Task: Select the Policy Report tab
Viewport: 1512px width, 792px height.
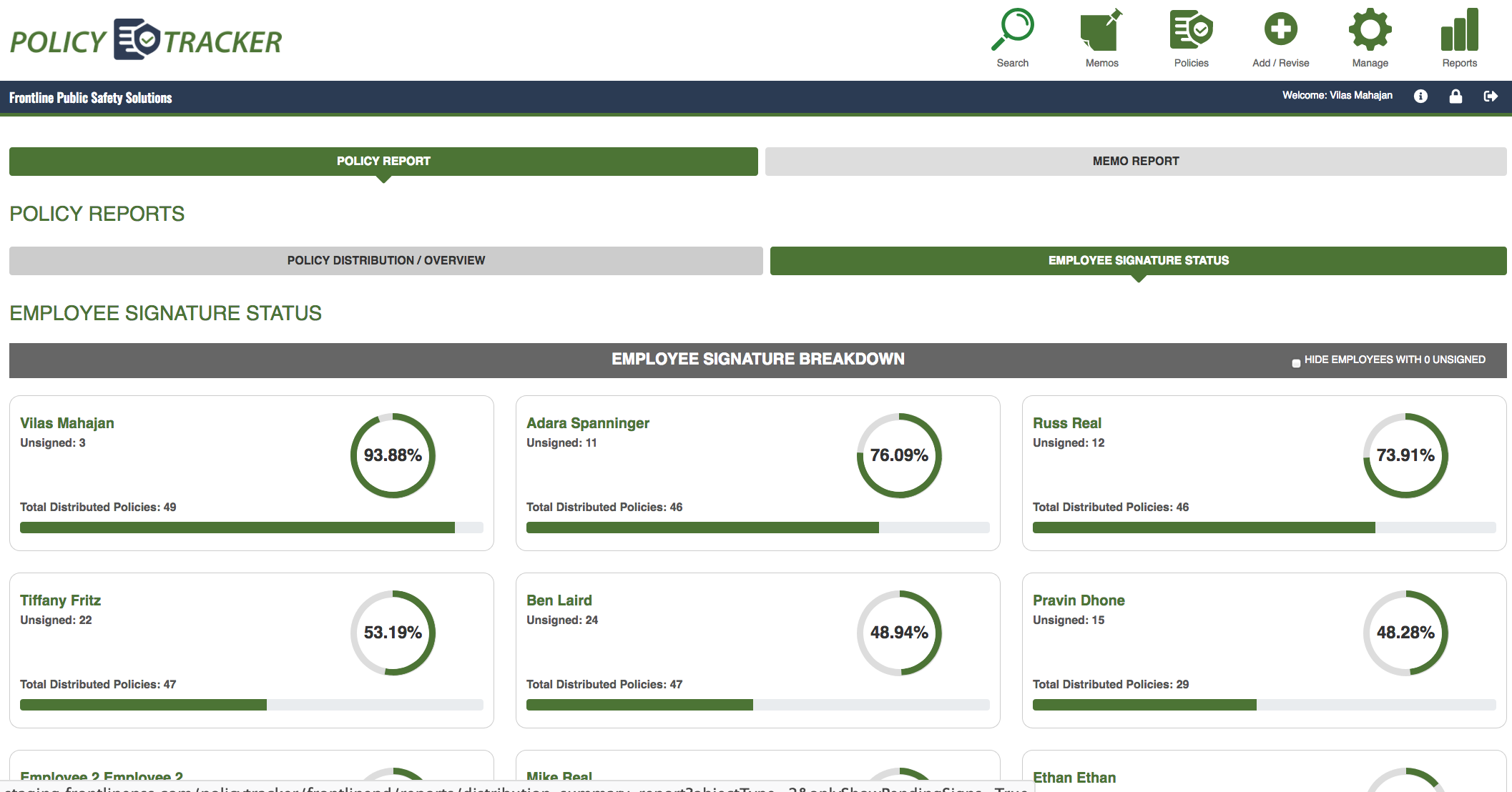Action: tap(383, 161)
